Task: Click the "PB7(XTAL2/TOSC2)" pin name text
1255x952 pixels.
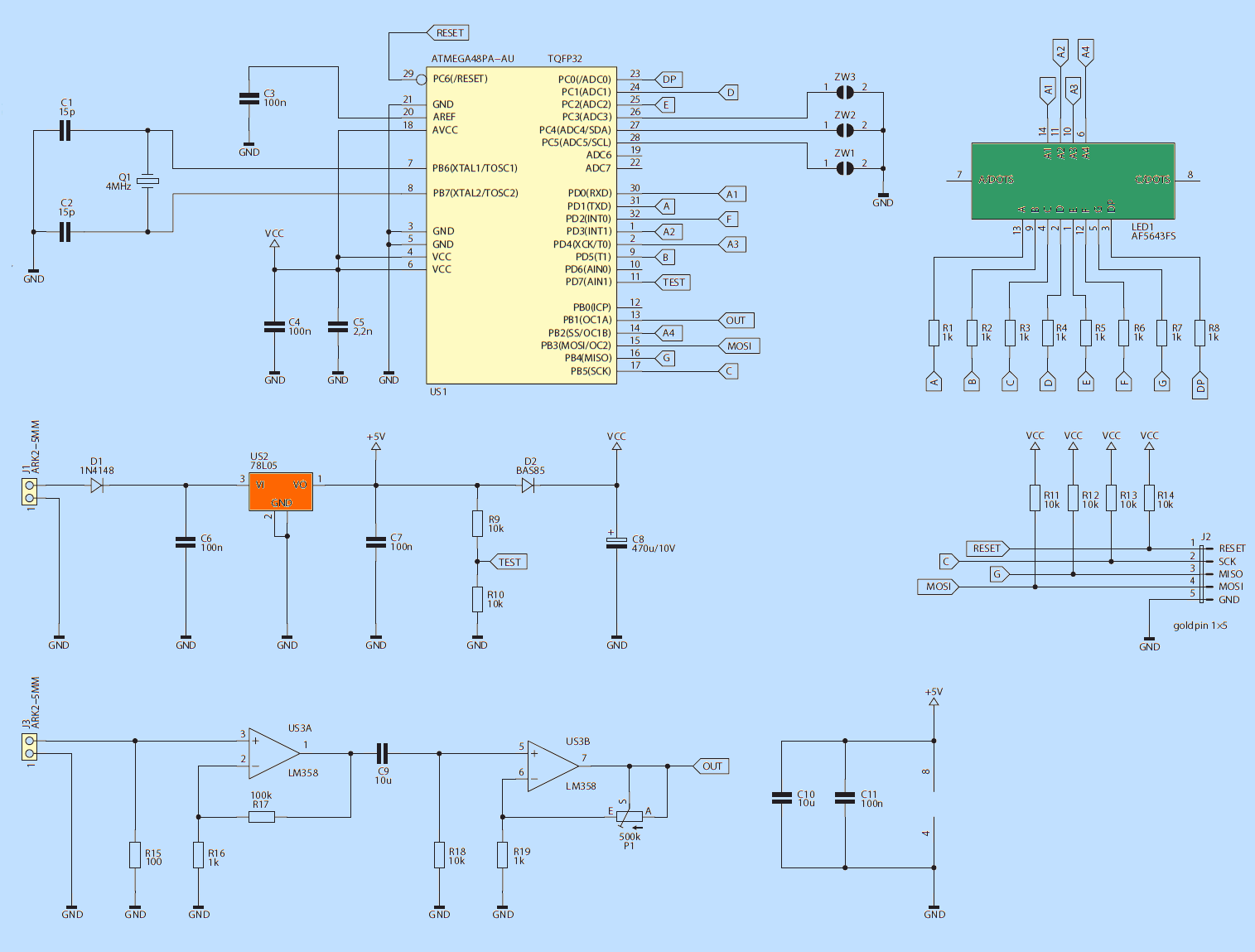Action: 475,193
